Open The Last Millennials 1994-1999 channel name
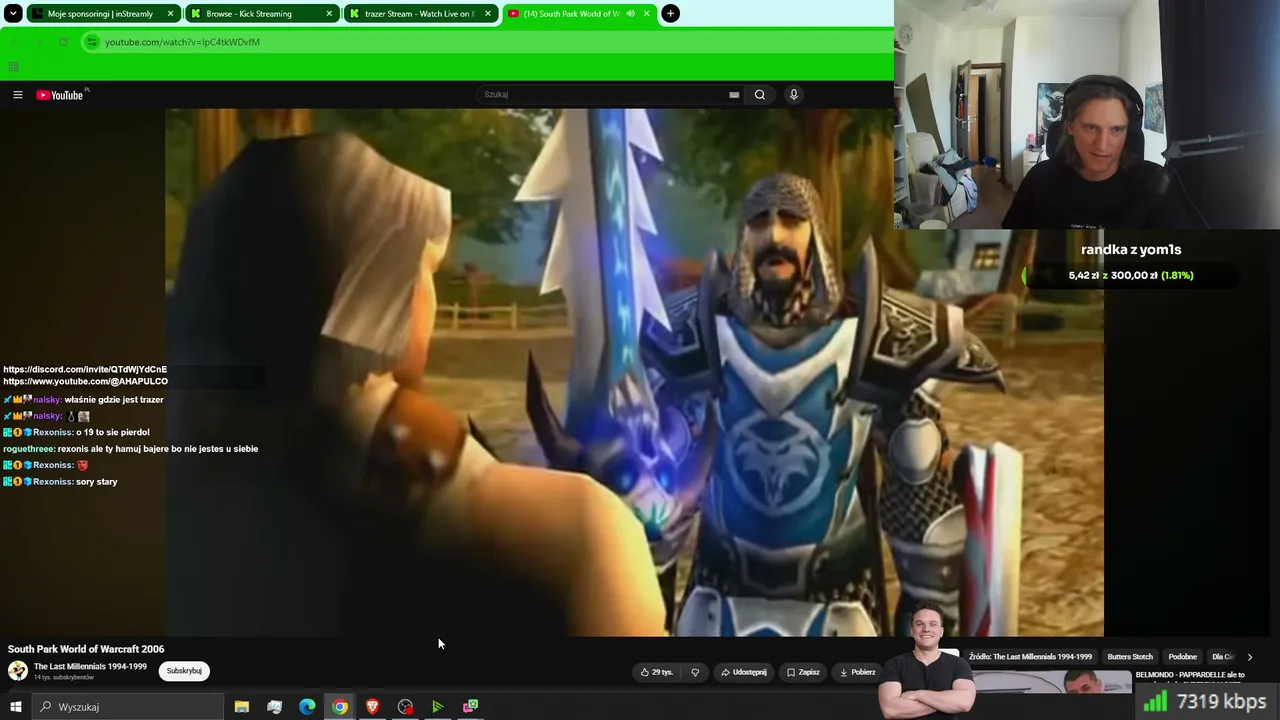The image size is (1280, 720). (x=90, y=667)
